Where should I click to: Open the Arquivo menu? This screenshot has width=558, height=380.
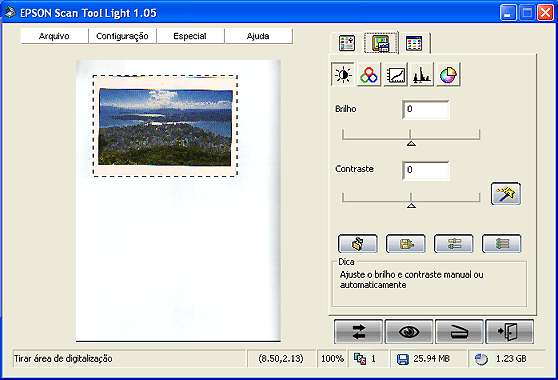coord(54,36)
